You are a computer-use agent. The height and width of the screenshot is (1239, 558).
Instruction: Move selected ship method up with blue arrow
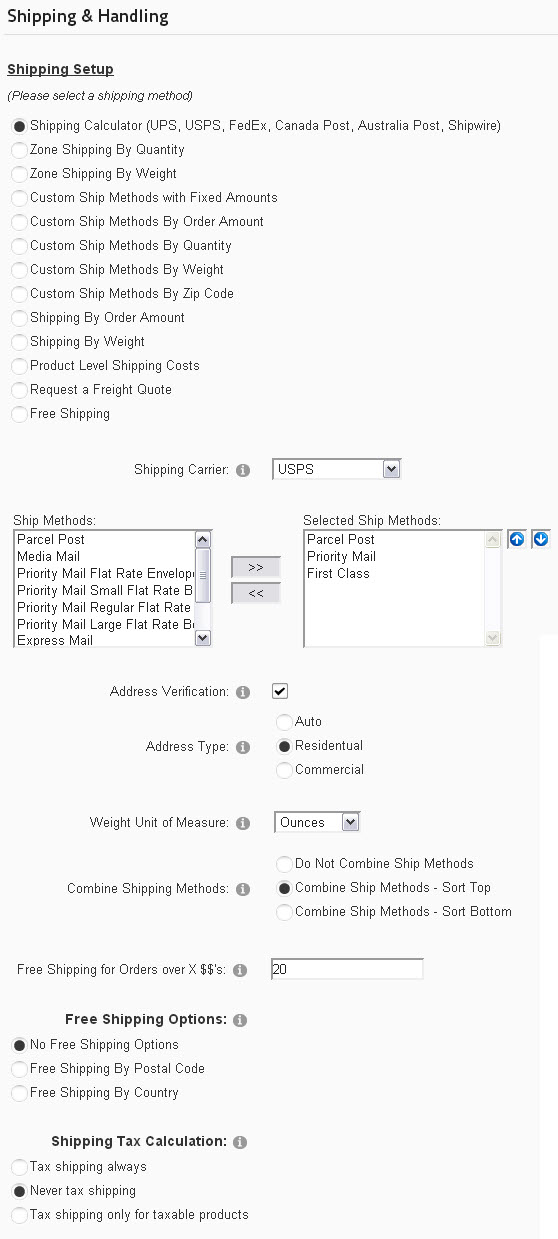tap(517, 540)
